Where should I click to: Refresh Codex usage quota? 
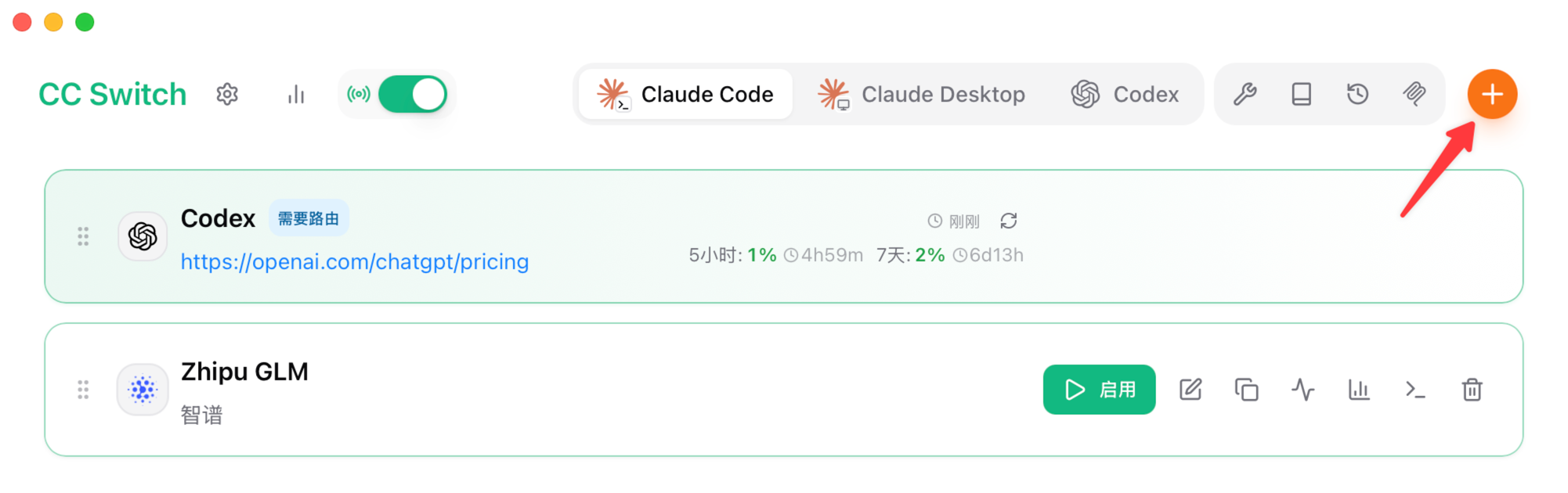pos(1009,221)
